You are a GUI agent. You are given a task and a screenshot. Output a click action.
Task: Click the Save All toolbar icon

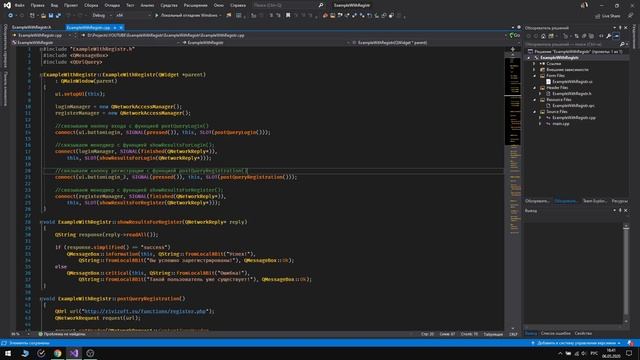[x=58, y=16]
